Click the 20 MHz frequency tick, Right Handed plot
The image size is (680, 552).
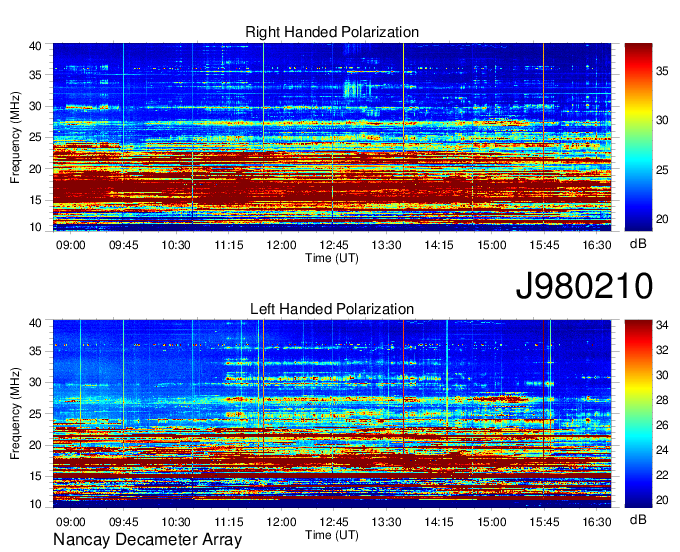tap(35, 169)
